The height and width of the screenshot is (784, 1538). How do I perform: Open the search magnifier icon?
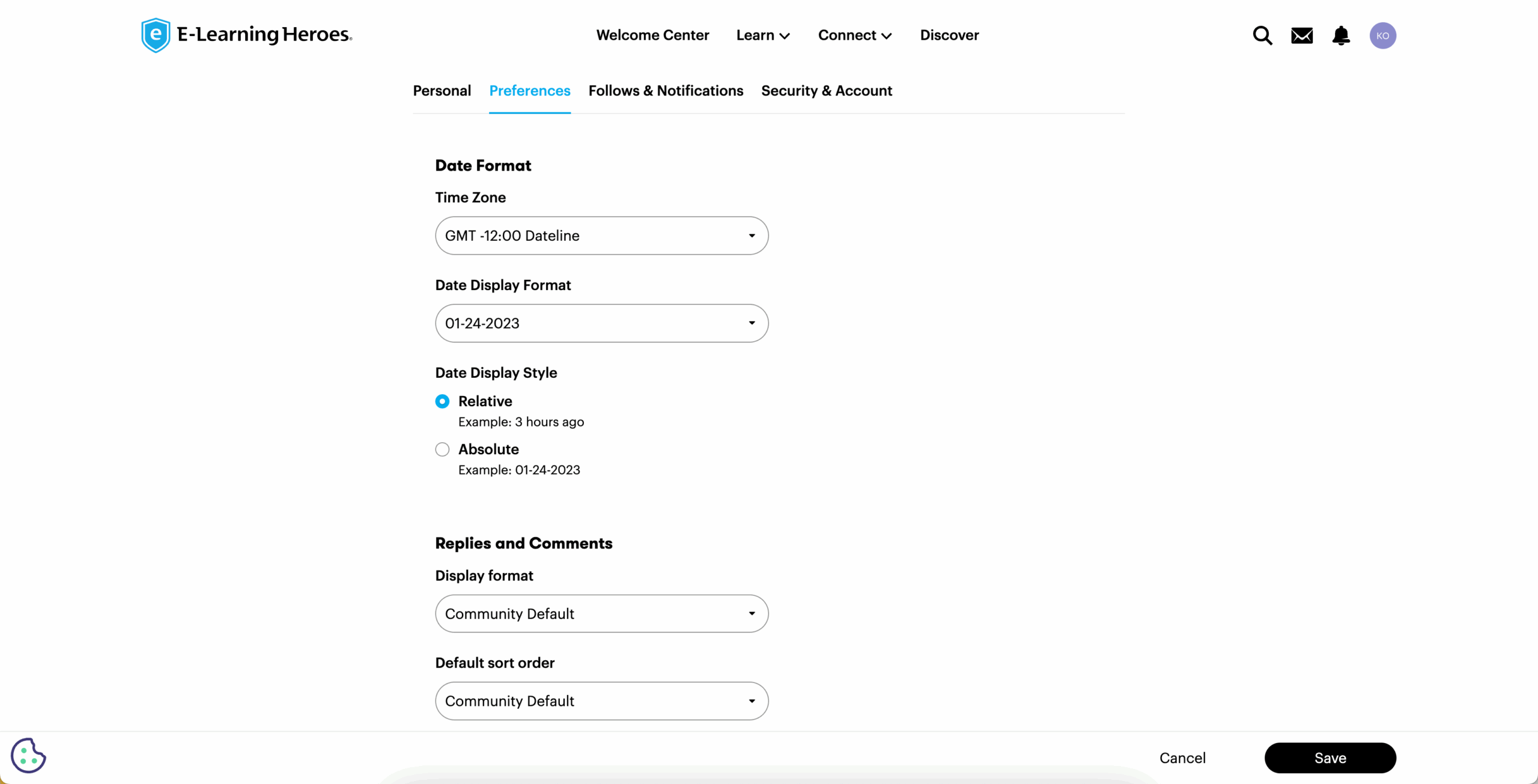tap(1262, 35)
